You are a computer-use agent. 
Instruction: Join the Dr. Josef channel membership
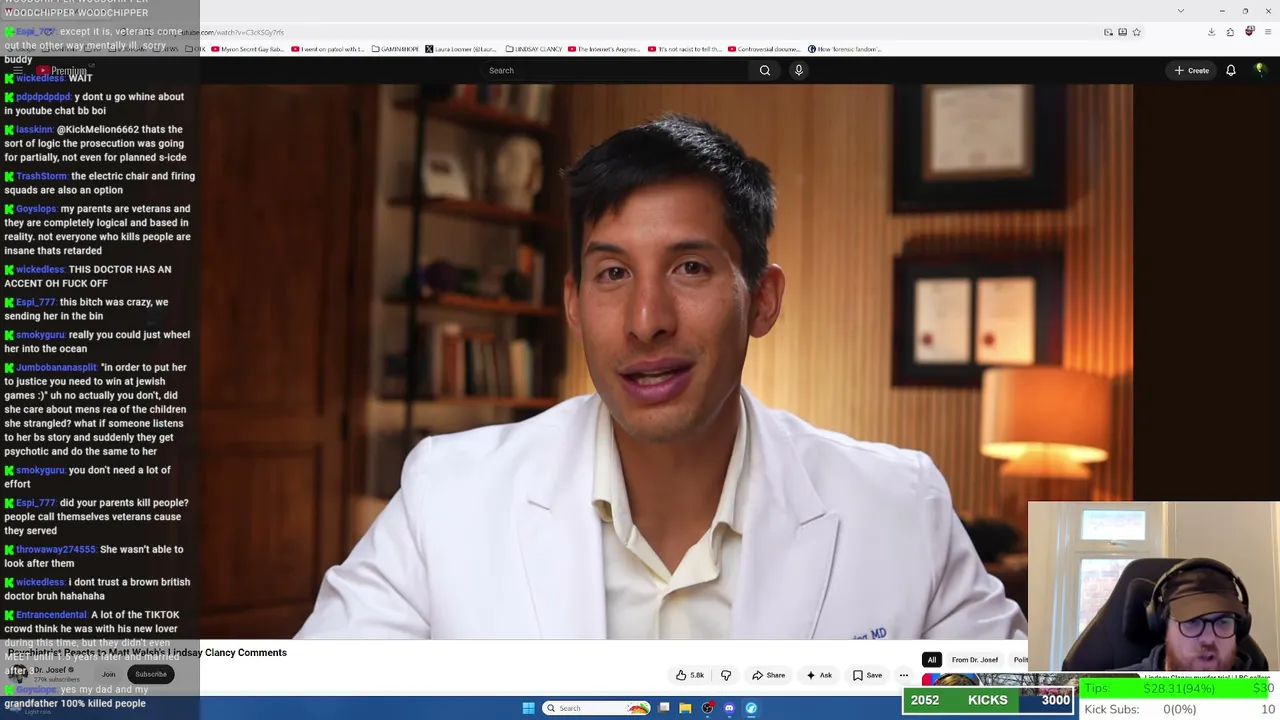click(108, 674)
